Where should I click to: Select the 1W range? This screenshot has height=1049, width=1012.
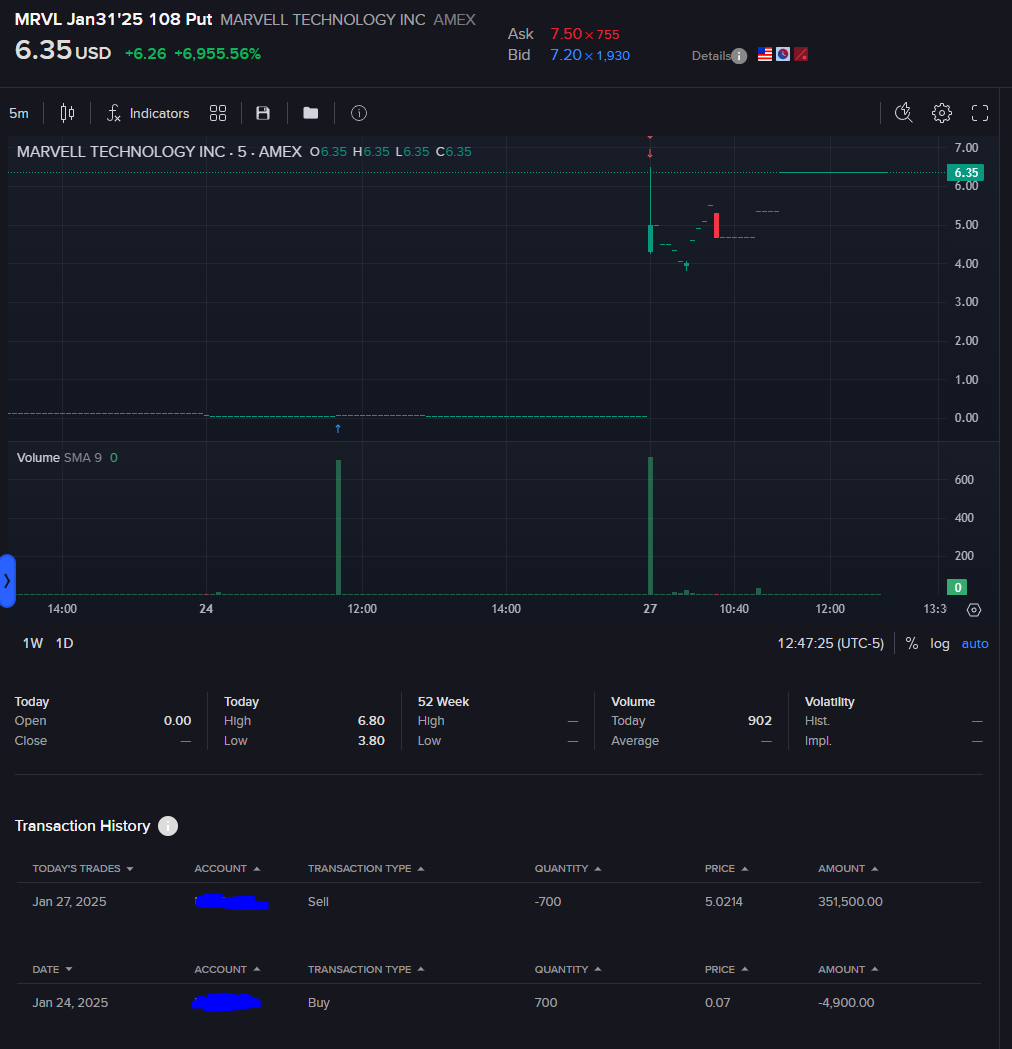33,643
